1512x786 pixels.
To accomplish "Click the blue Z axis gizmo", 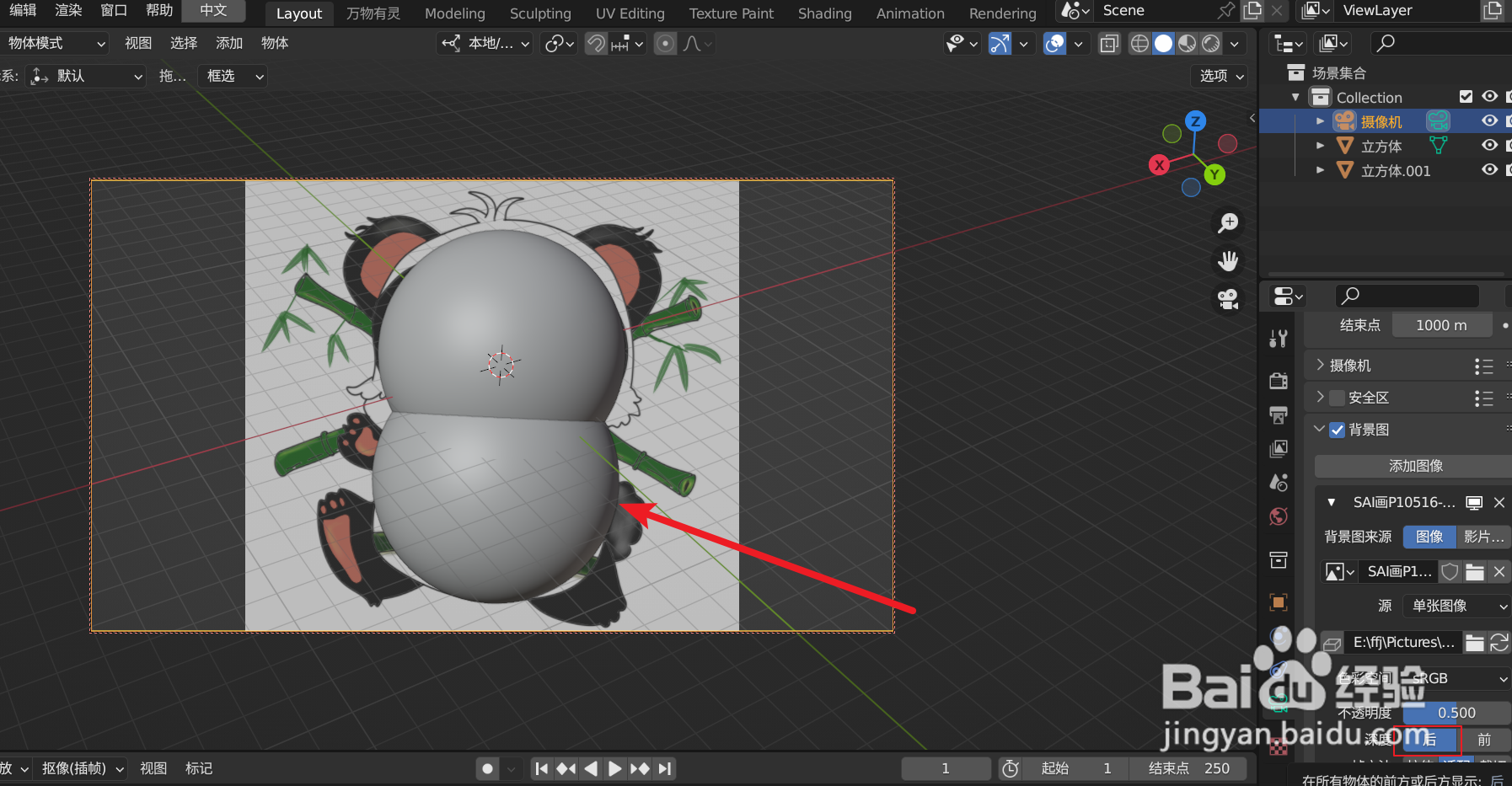I will click(x=1195, y=120).
